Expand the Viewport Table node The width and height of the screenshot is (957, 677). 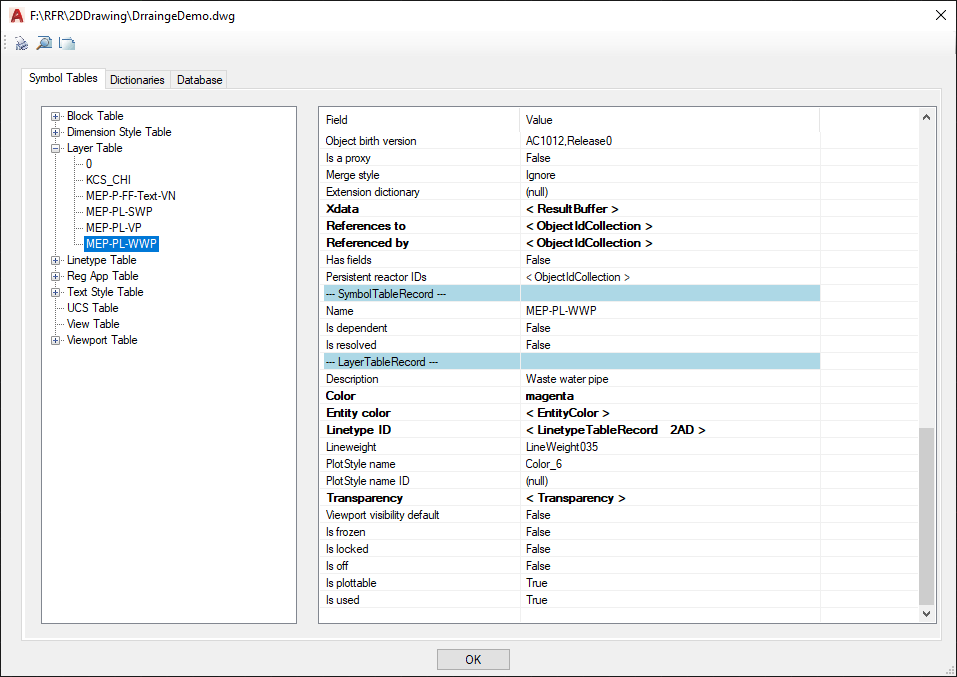[56, 341]
